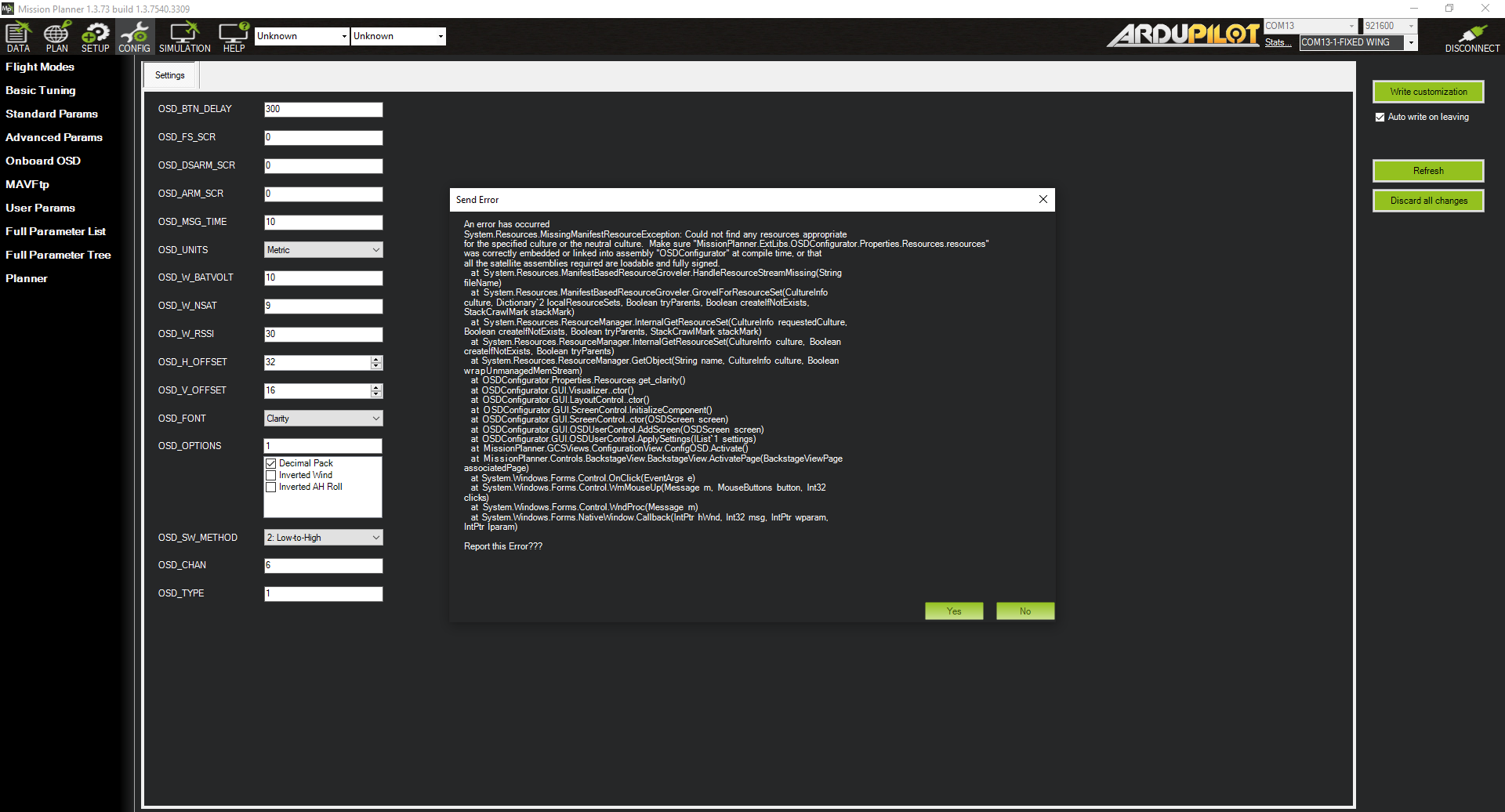Click the OSD_CHAN input field
The image size is (1505, 812).
[324, 565]
